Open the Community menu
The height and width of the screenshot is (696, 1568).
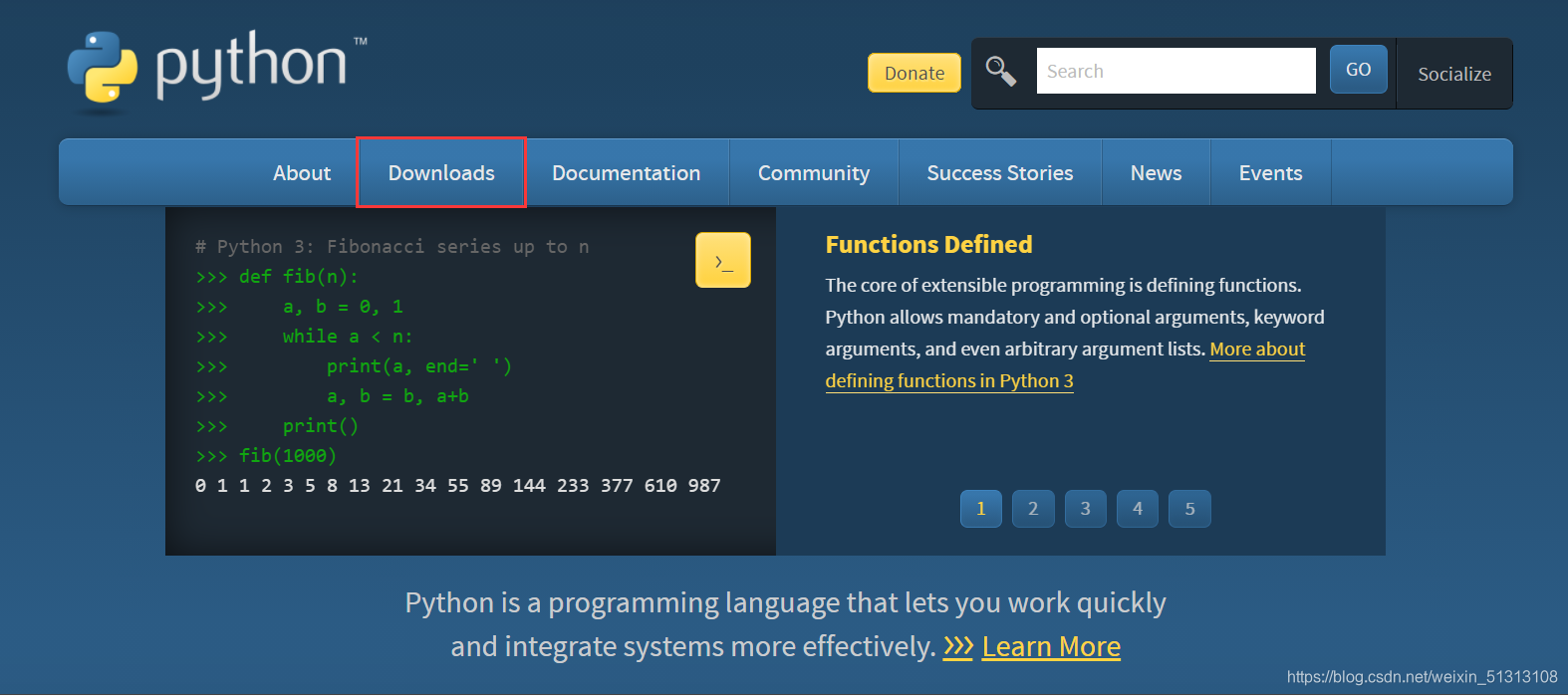click(814, 172)
